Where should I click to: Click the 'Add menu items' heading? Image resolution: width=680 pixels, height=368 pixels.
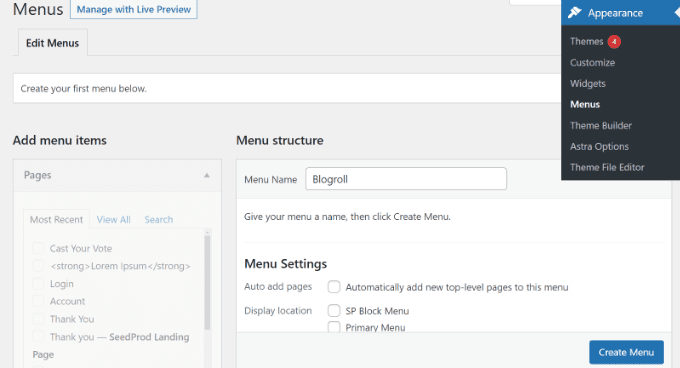click(59, 140)
